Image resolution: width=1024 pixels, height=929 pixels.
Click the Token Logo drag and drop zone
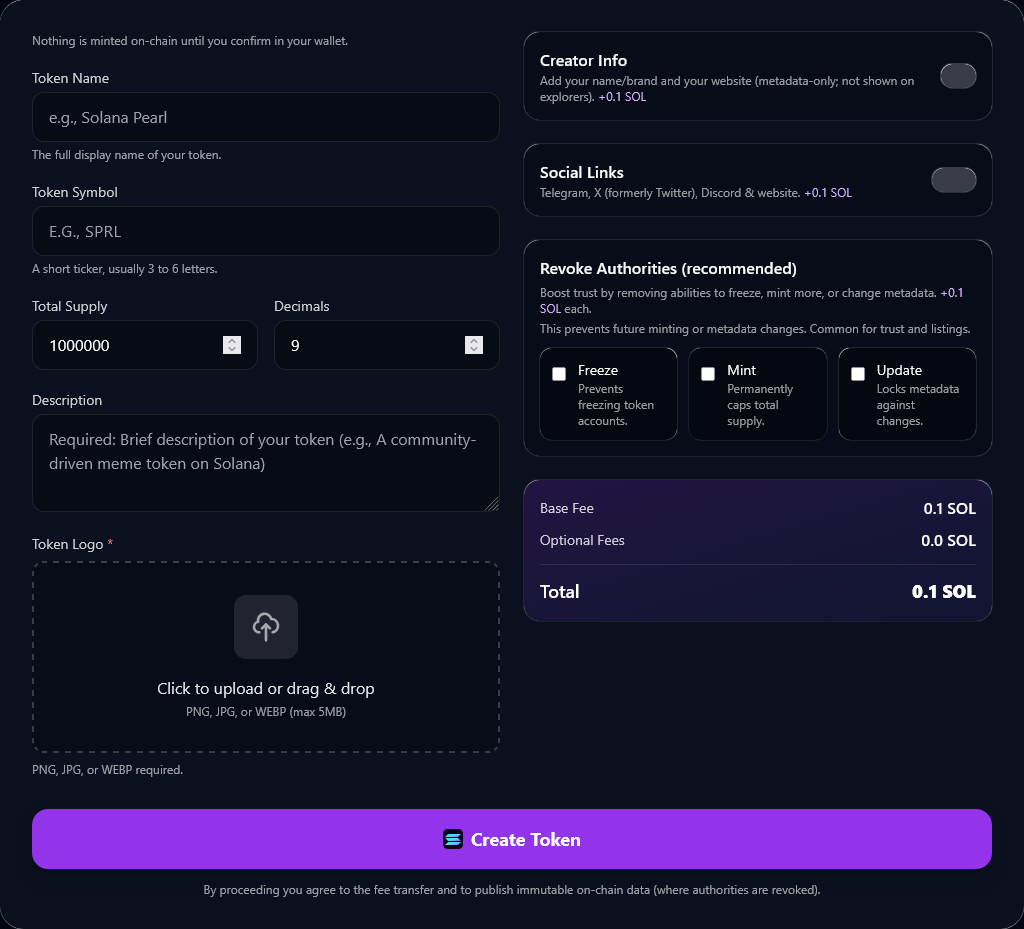(x=265, y=657)
